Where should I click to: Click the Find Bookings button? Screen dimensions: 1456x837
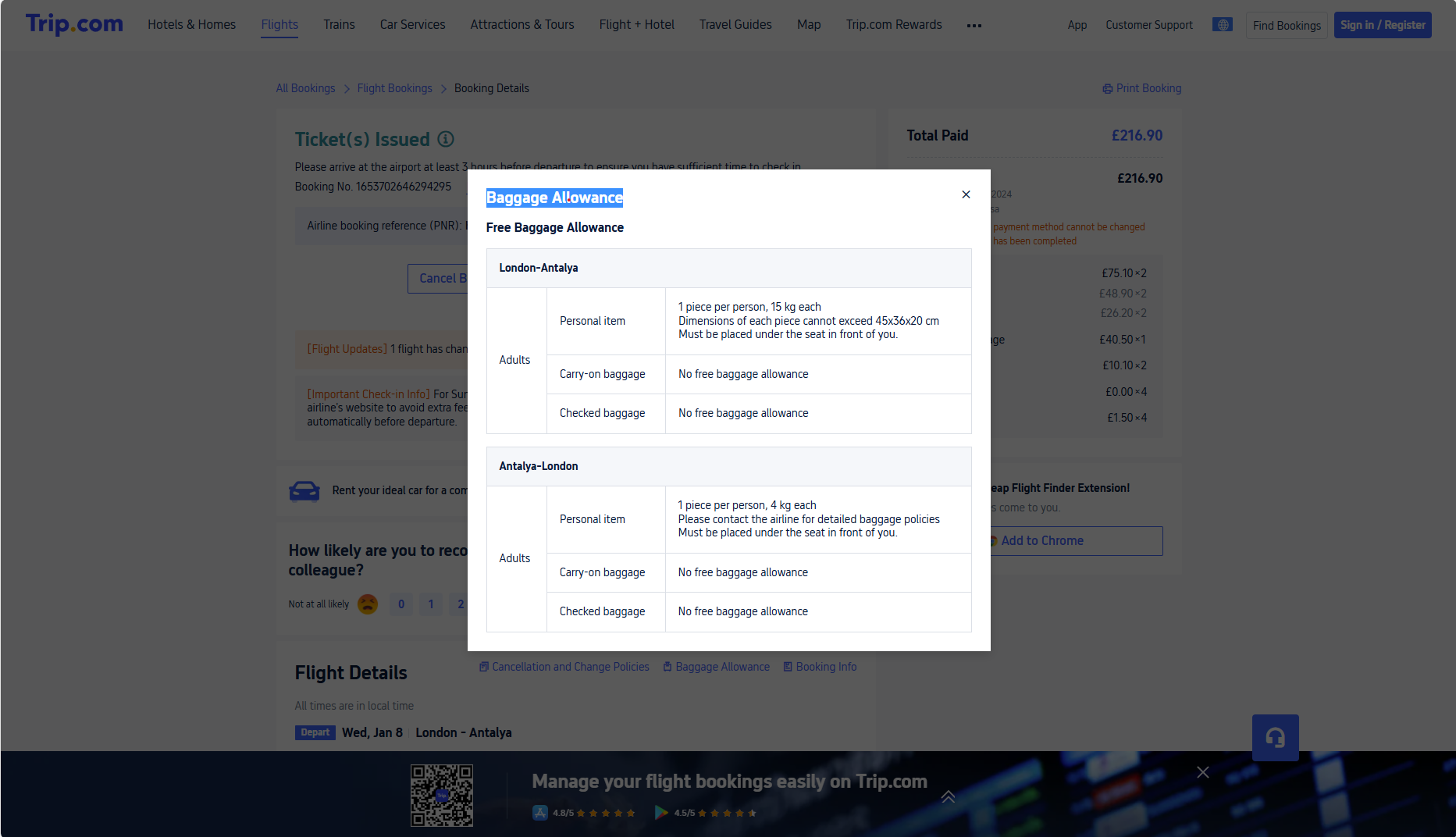pyautogui.click(x=1286, y=26)
